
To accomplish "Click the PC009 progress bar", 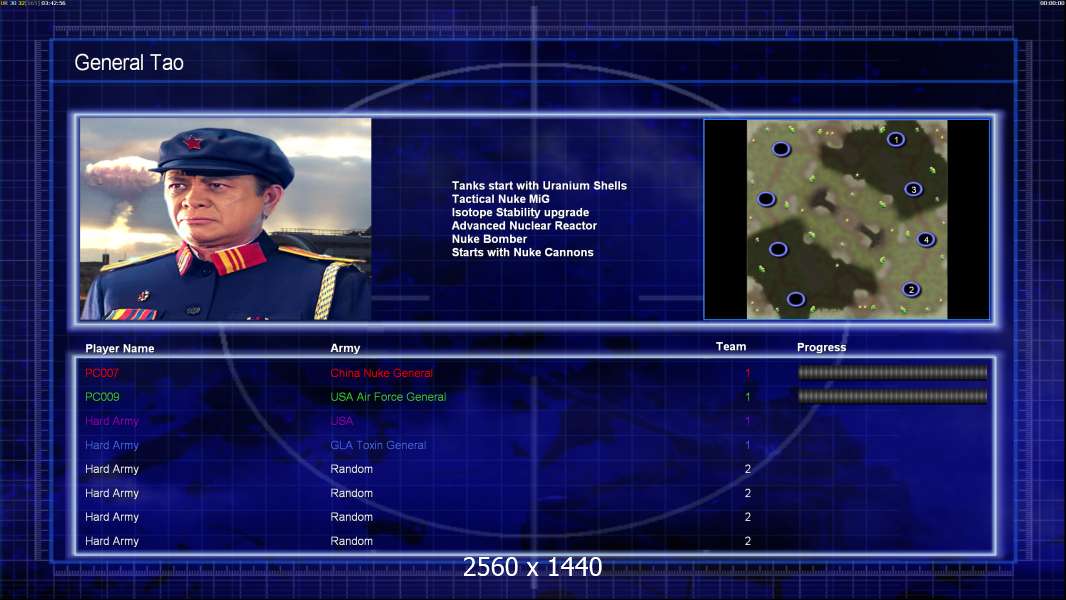I will [893, 396].
